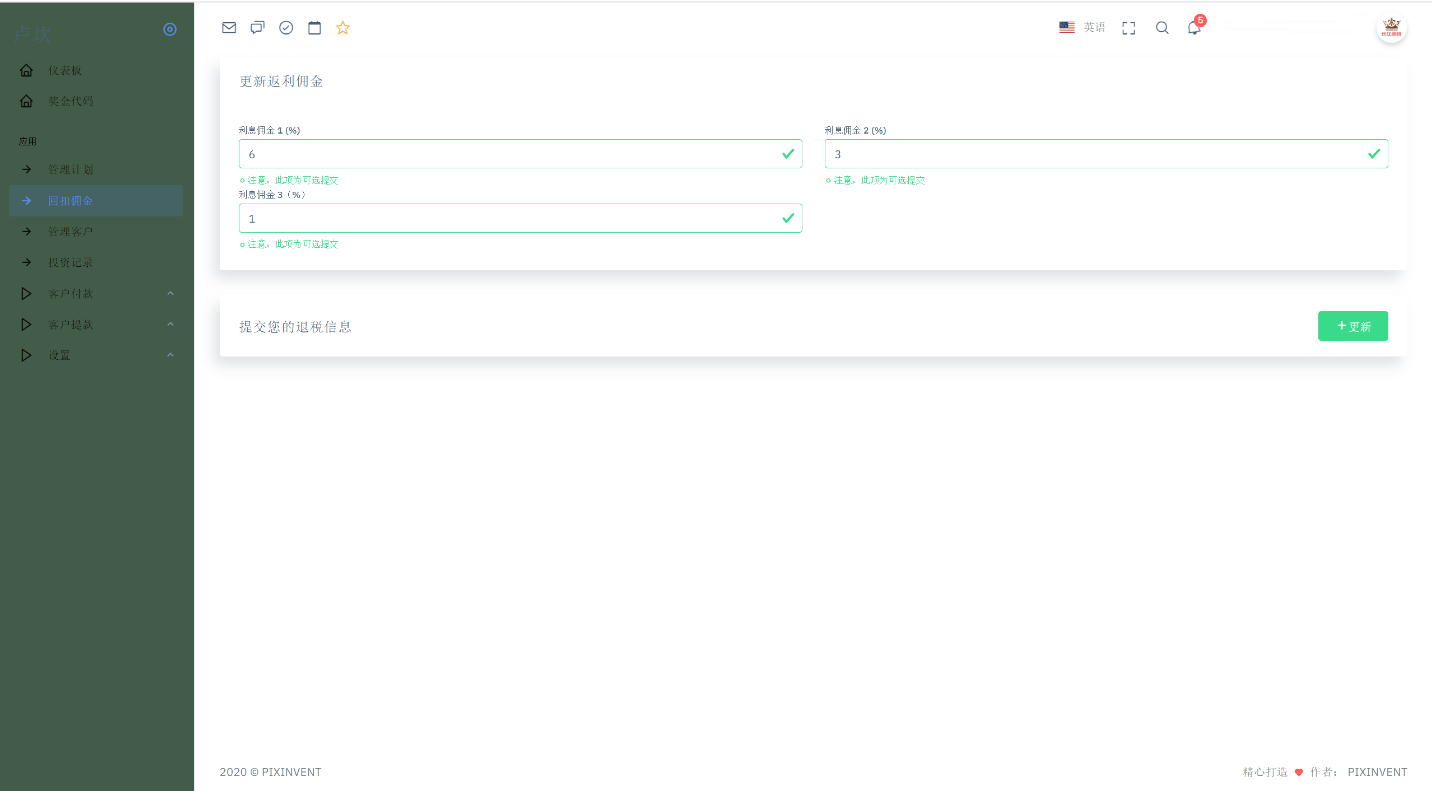The height and width of the screenshot is (791, 1432).
Task: Click the 卢坎 sidebar brand logo
Action: point(33,33)
